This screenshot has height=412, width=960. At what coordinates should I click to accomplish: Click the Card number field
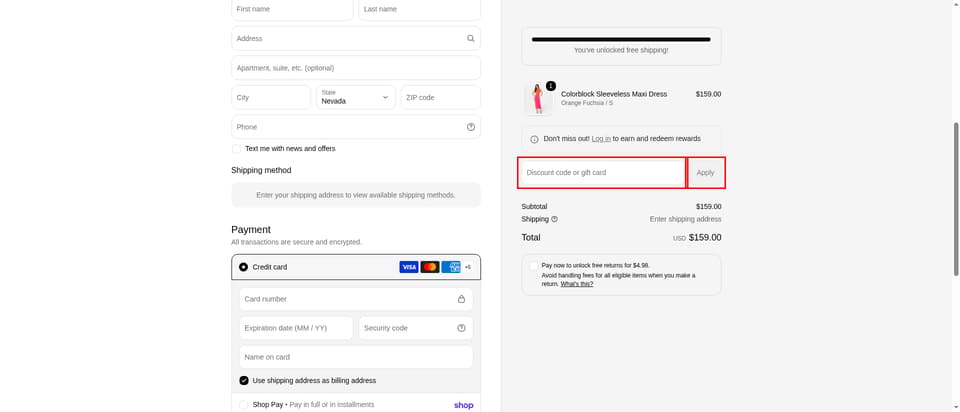[x=356, y=299]
